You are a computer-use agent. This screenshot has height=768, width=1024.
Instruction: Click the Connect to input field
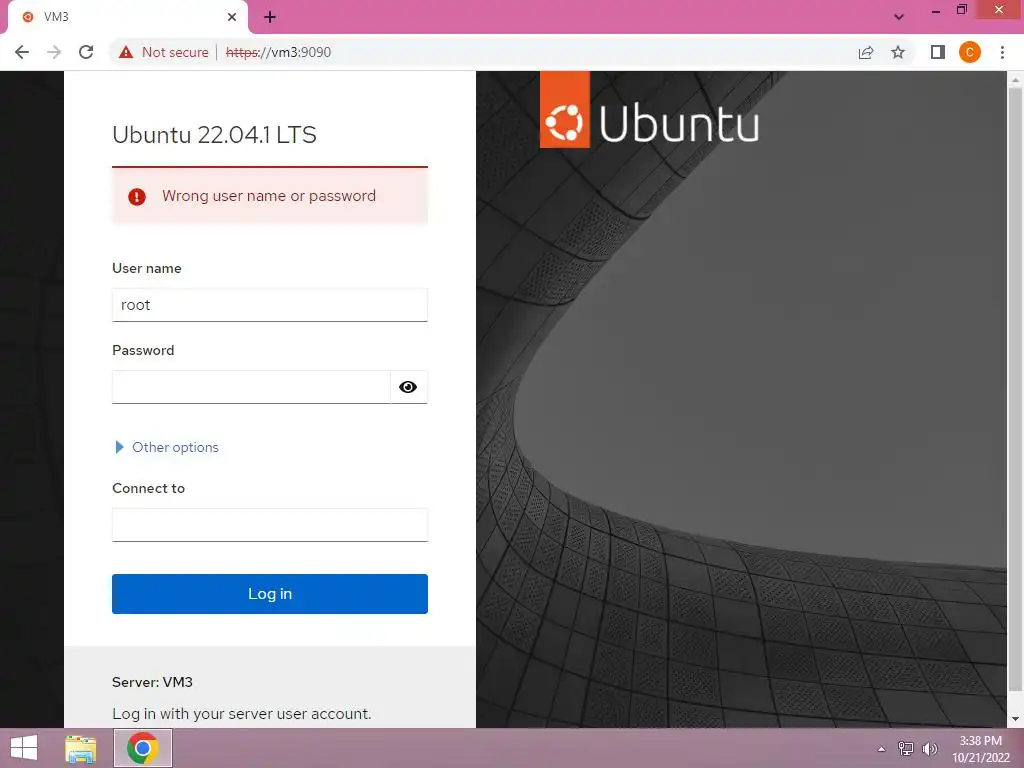pyautogui.click(x=270, y=525)
